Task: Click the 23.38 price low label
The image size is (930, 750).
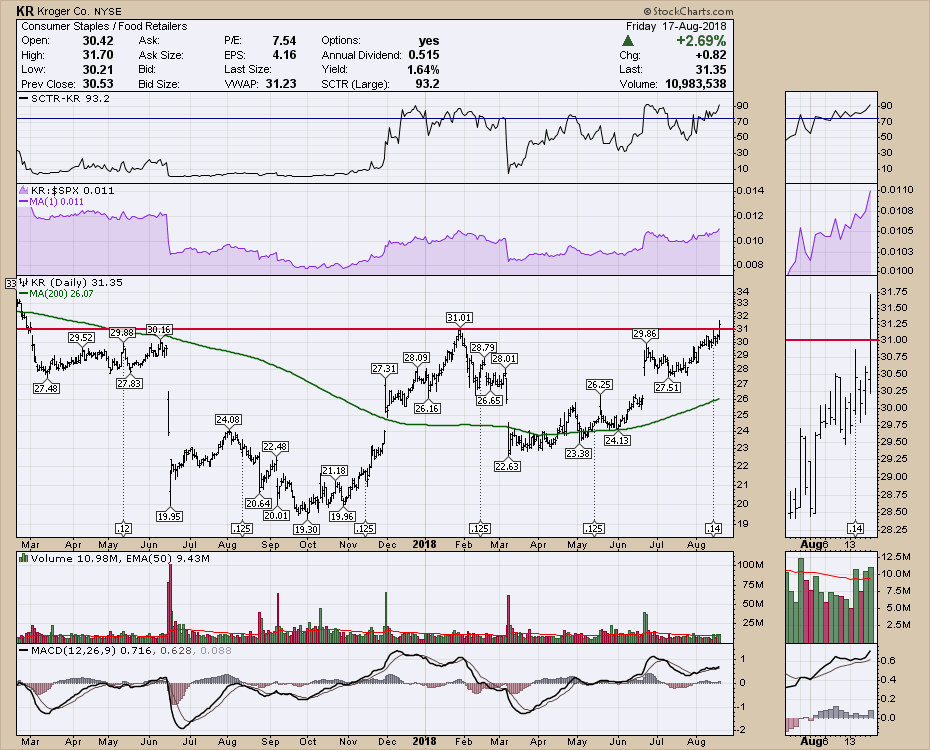Action: [x=578, y=453]
